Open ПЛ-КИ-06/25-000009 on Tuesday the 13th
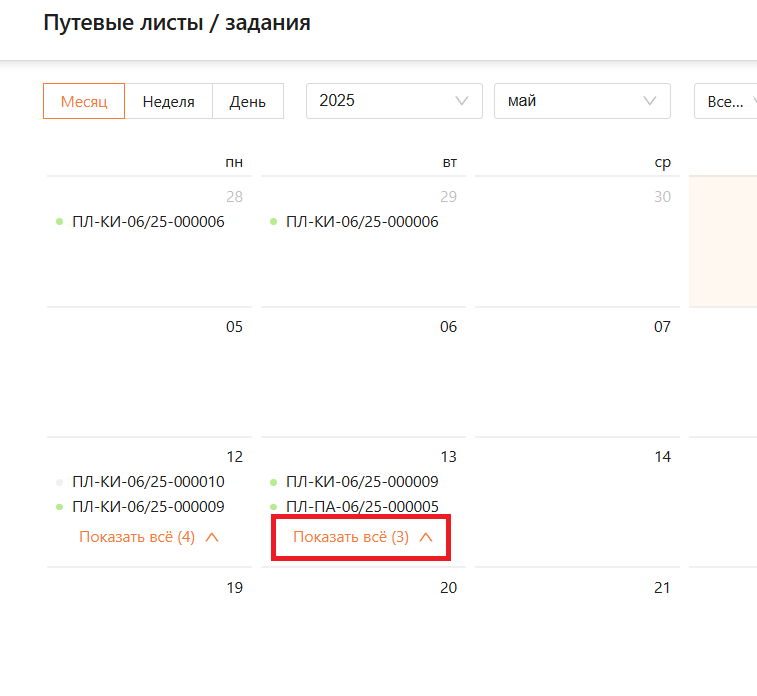The width and height of the screenshot is (757, 696). [x=362, y=482]
